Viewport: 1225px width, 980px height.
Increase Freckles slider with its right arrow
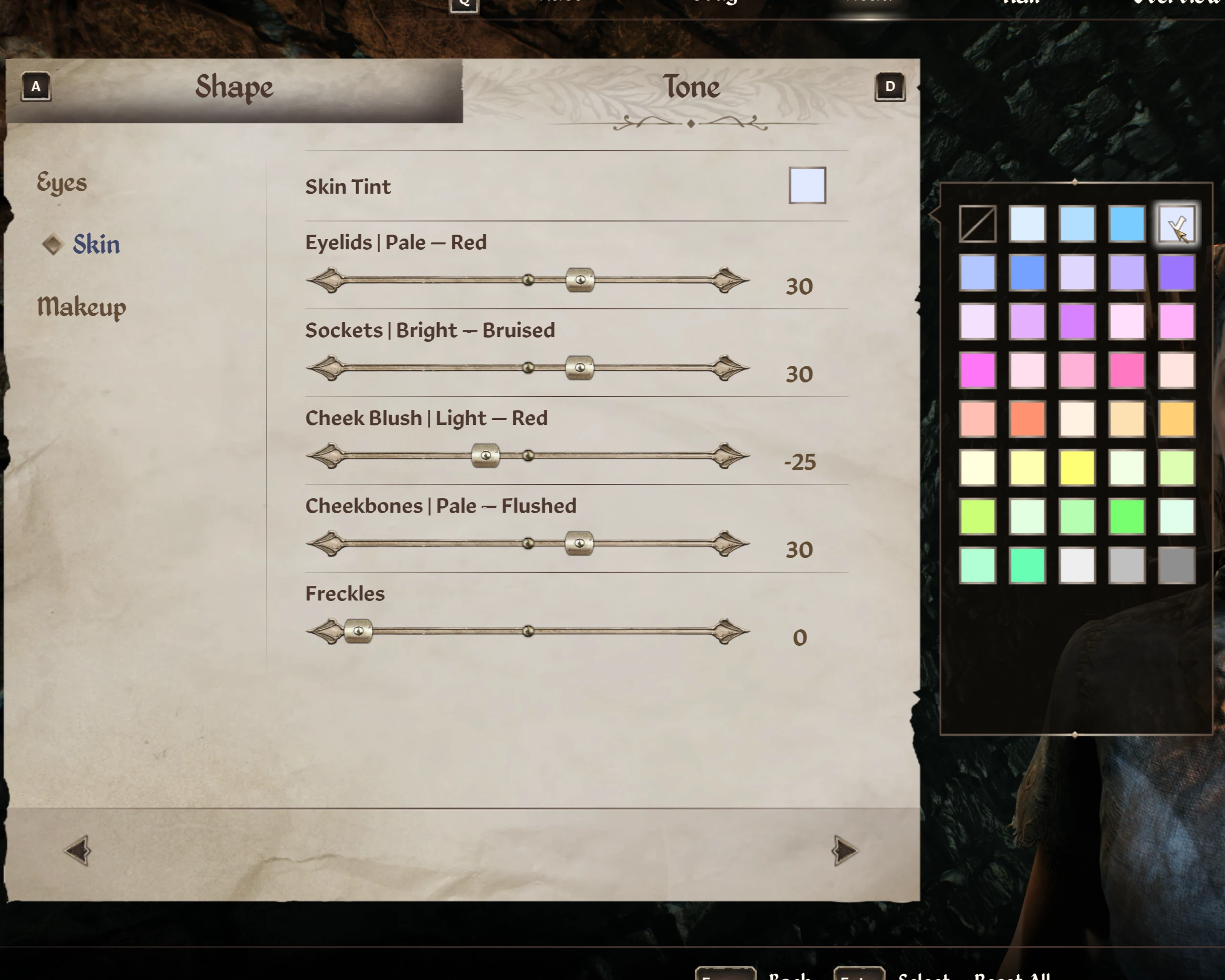point(730,631)
